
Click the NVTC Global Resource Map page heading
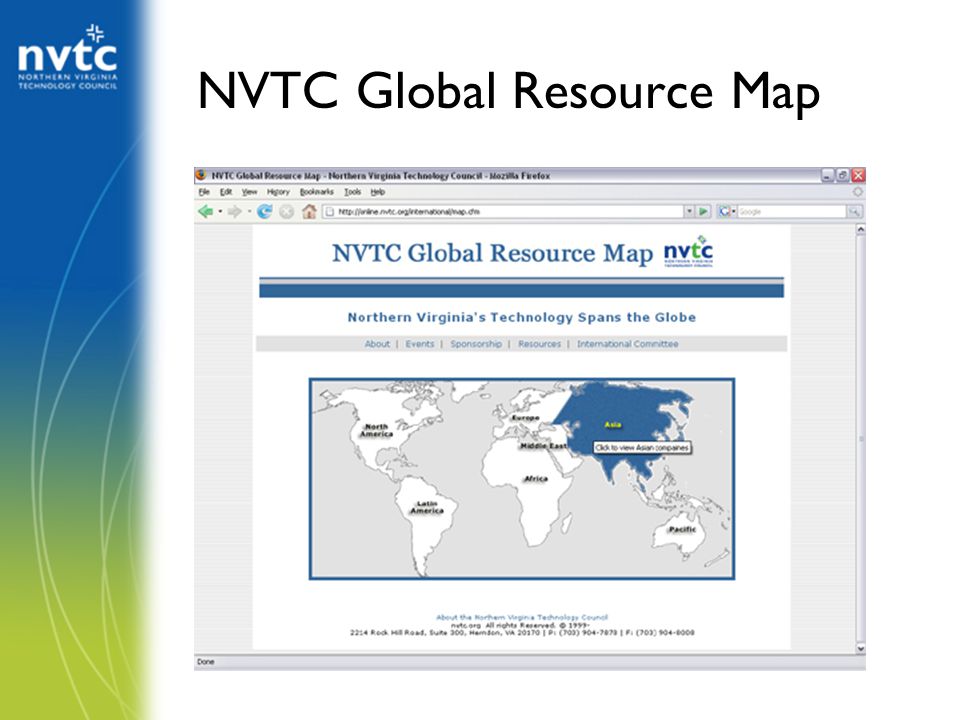click(493, 253)
